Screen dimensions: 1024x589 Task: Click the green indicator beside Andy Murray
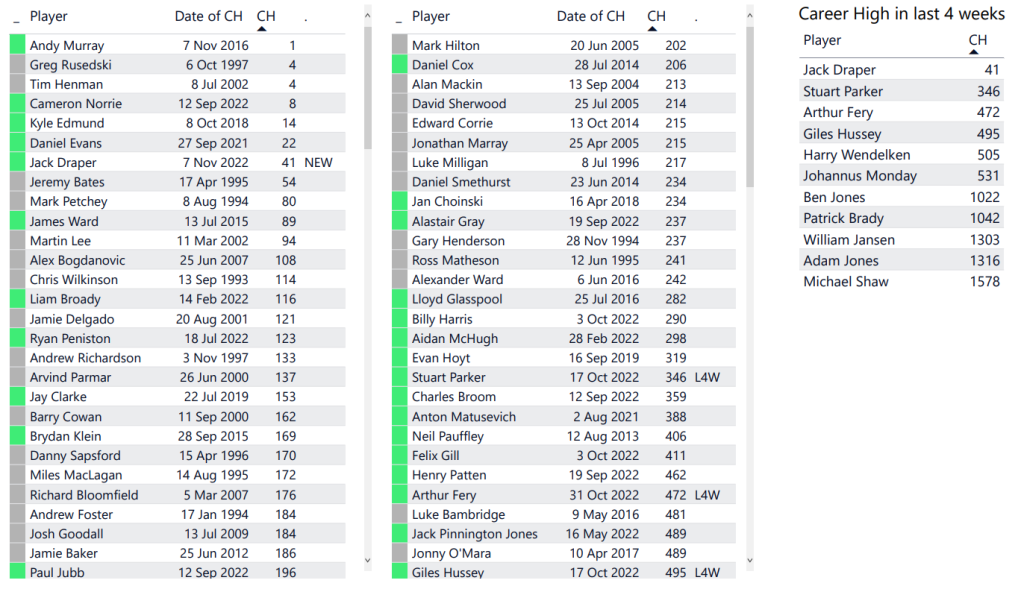point(17,45)
